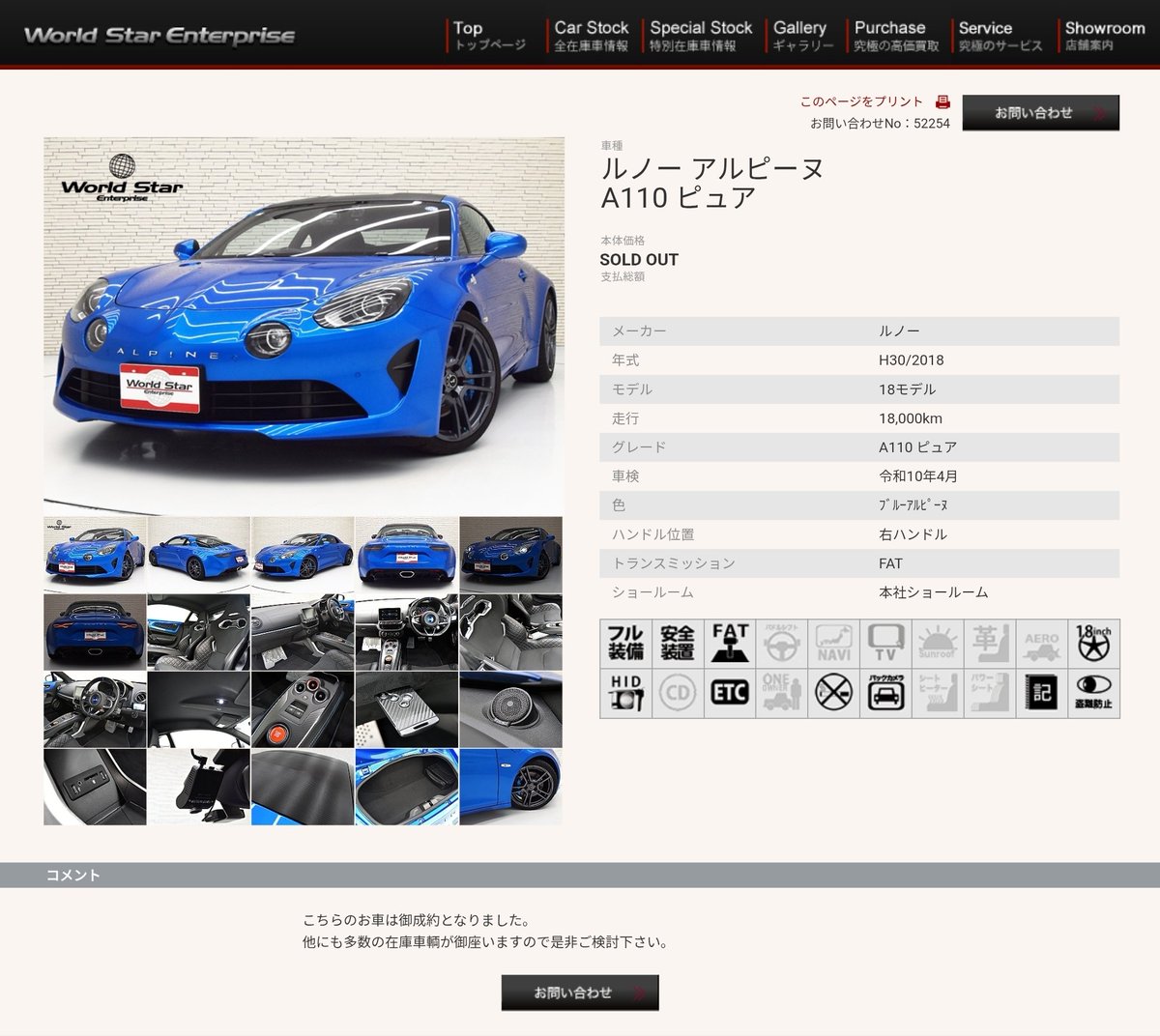Click the 安全装置 safety device icon

coord(678,643)
